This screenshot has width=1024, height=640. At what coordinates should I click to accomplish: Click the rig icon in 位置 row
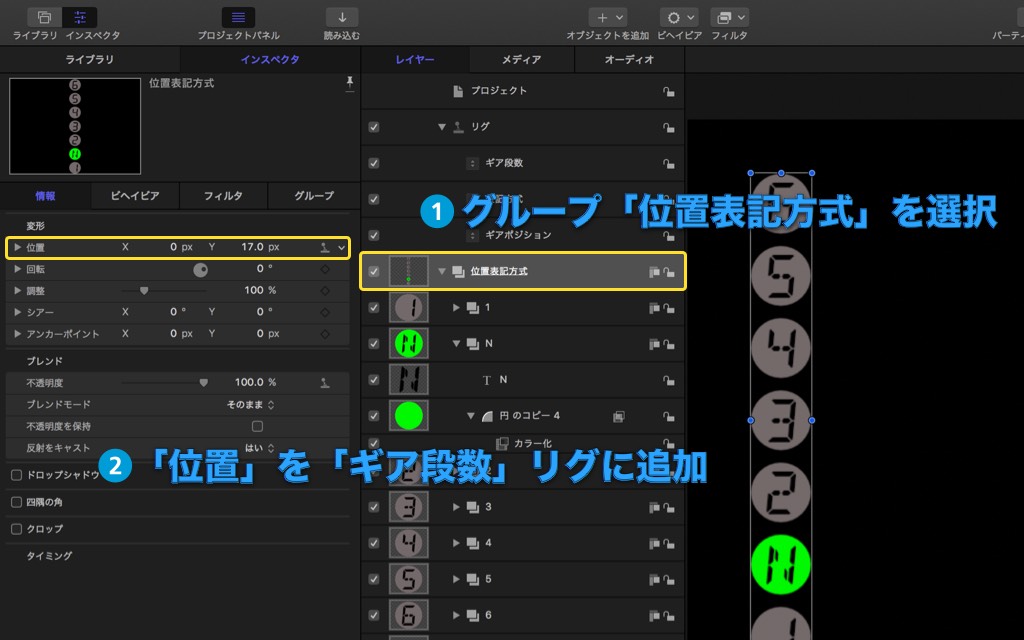325,248
